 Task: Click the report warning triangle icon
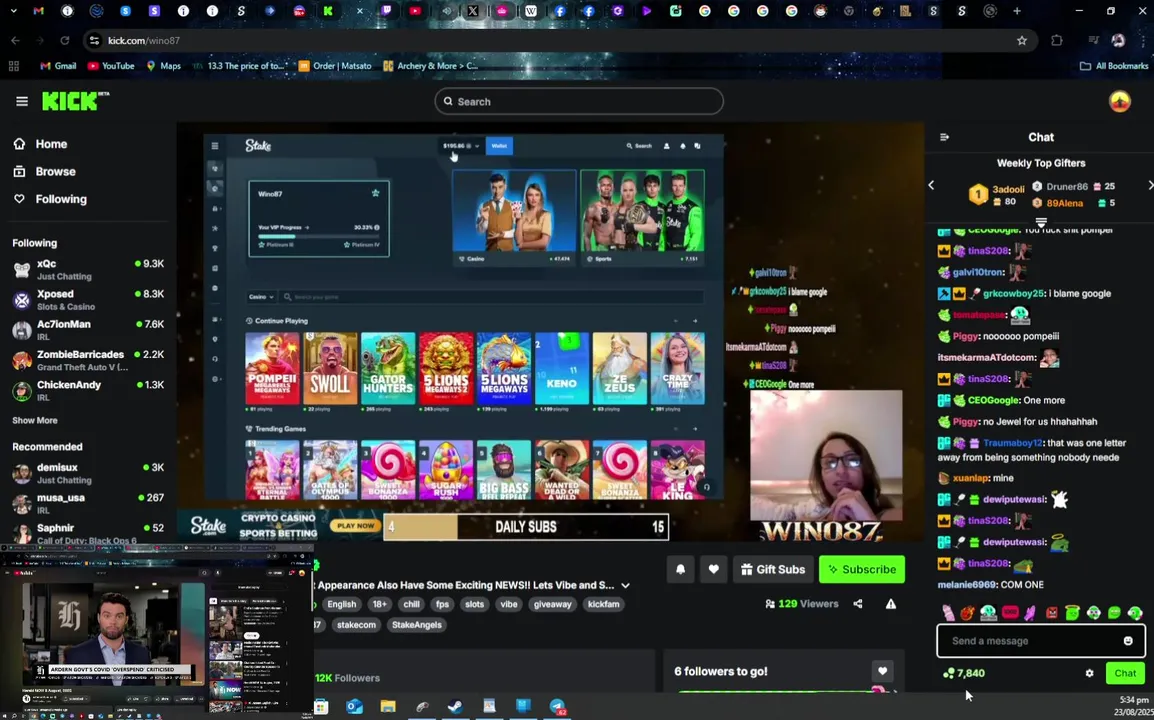(891, 604)
